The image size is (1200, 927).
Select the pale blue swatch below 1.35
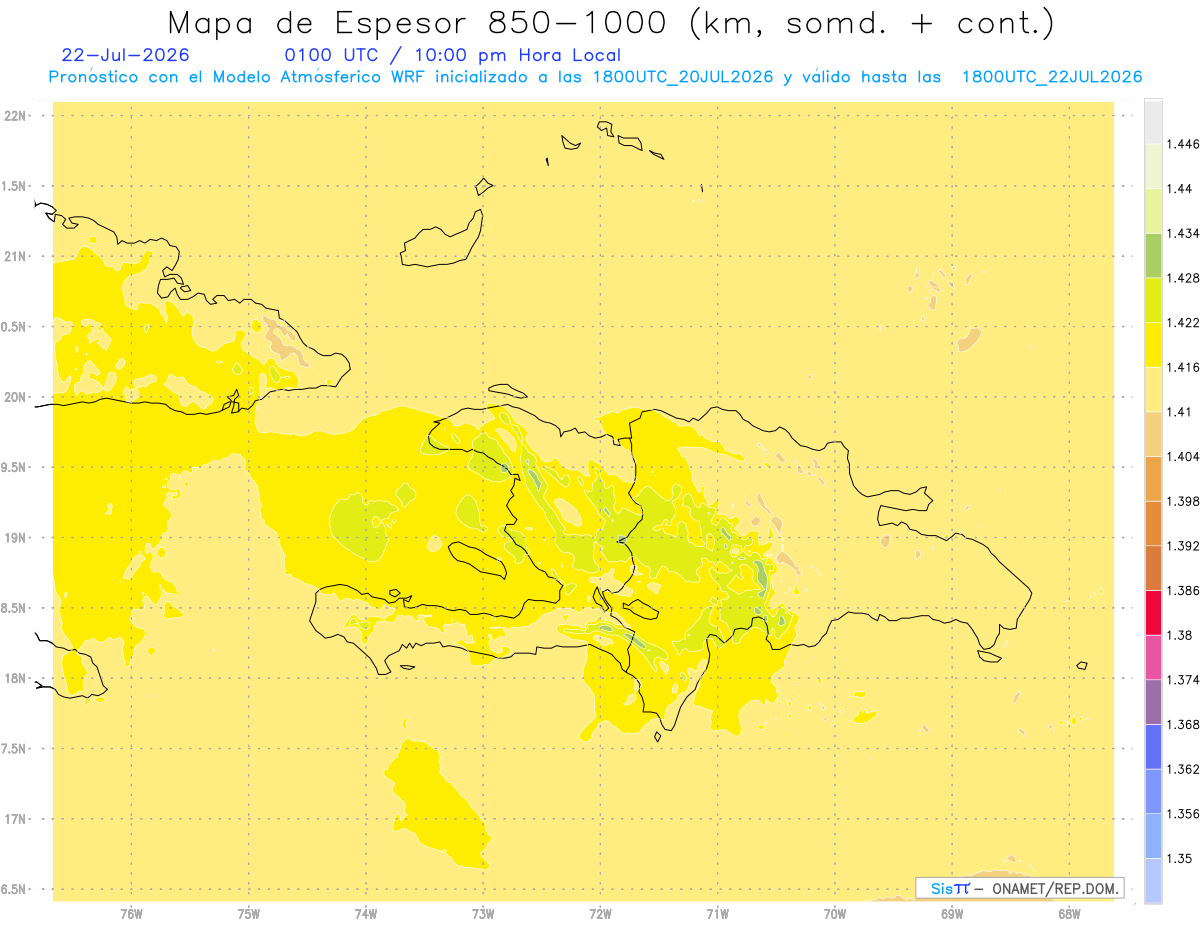1153,881
